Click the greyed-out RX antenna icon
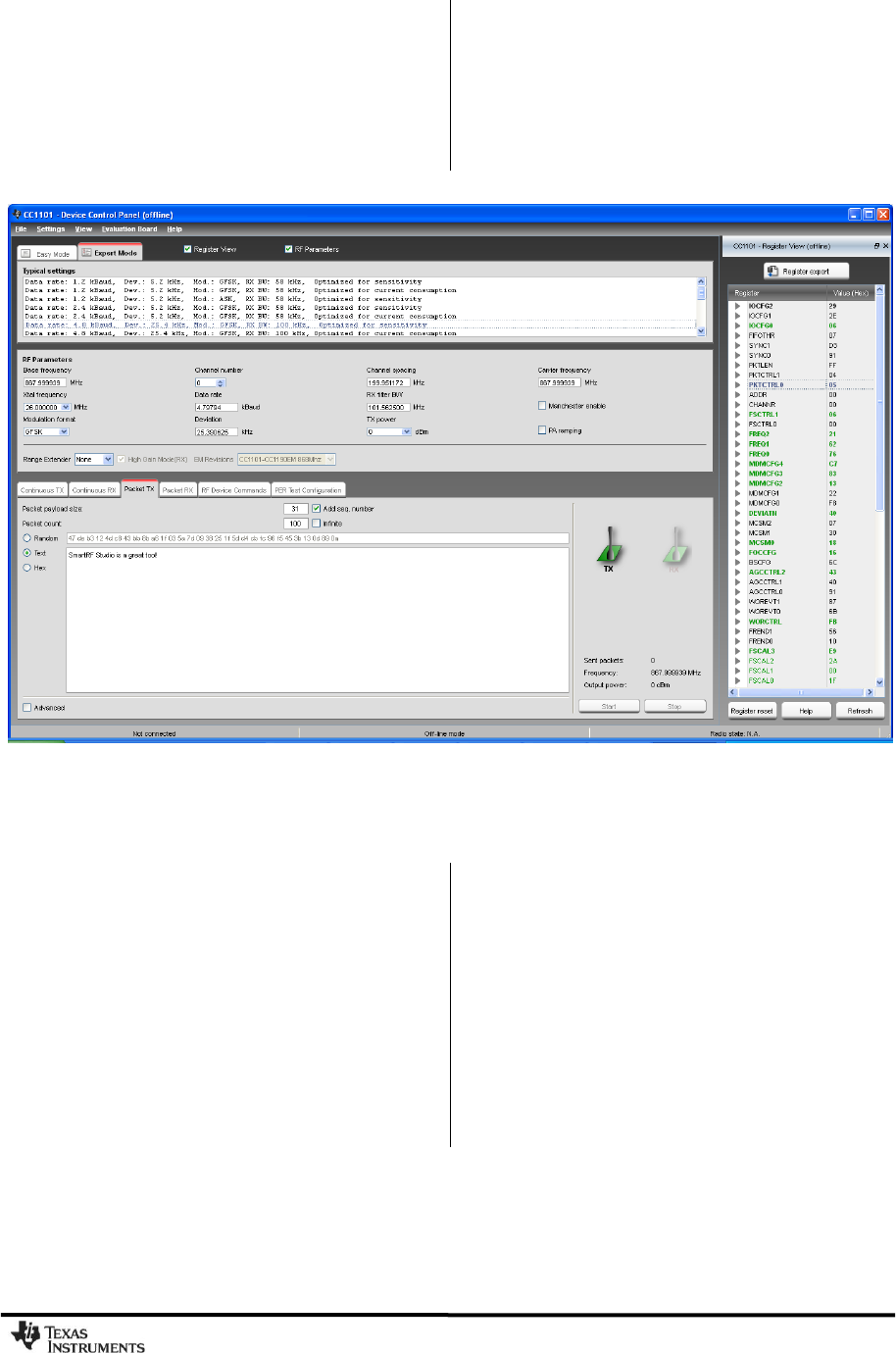This screenshot has height=1353, width=896. click(x=674, y=548)
